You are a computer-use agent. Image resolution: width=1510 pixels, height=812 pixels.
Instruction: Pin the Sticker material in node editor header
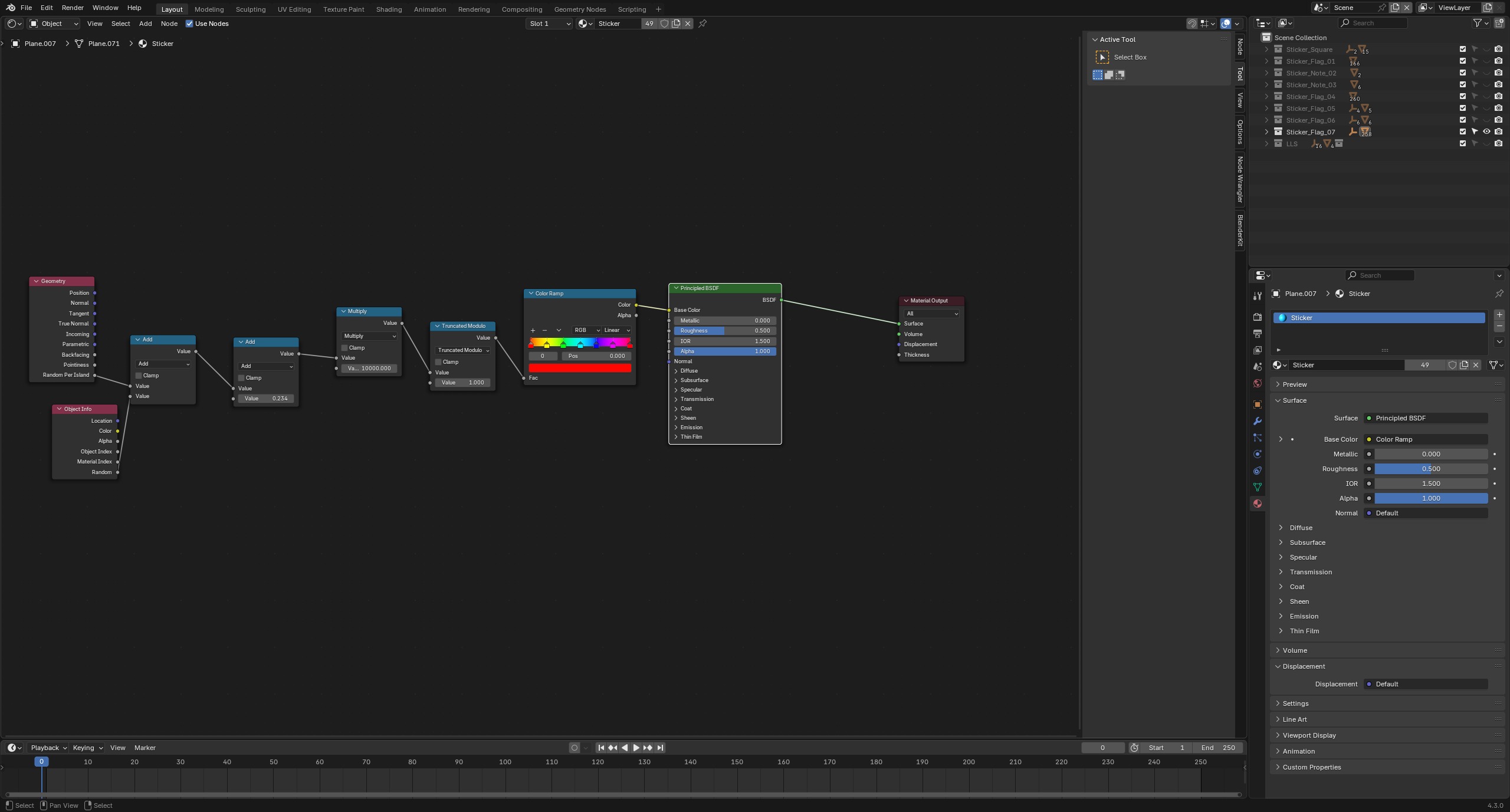pyautogui.click(x=703, y=24)
